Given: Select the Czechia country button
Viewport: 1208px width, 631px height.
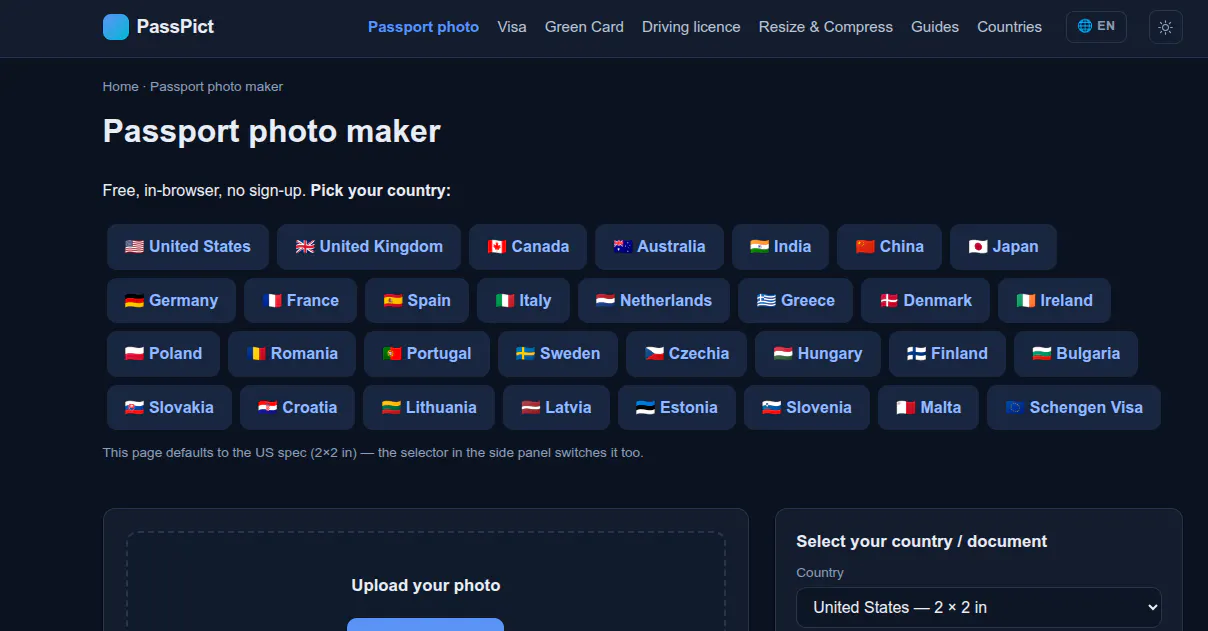Looking at the screenshot, I should coord(686,354).
